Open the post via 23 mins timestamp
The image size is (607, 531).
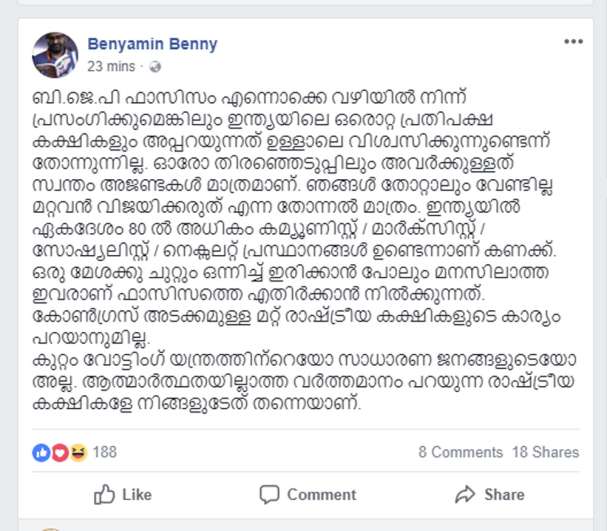coord(111,67)
